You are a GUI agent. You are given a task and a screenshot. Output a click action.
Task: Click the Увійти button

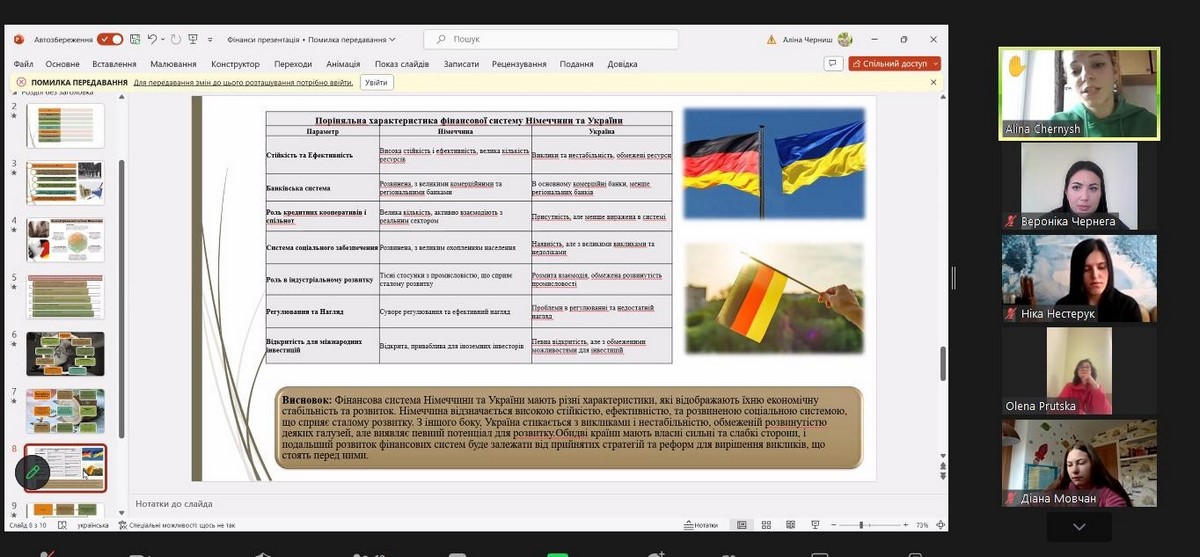(x=376, y=82)
